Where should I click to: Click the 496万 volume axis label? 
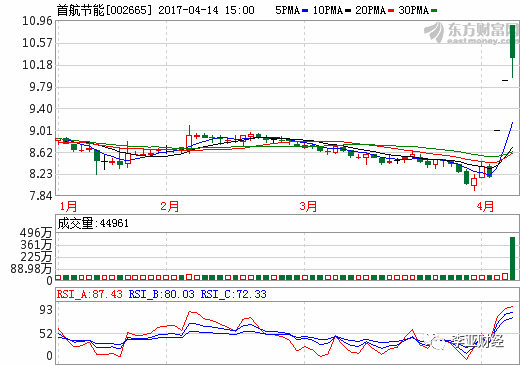point(36,233)
